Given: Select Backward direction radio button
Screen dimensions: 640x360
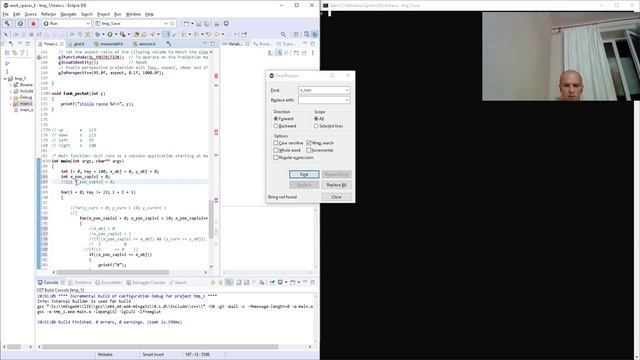Looking at the screenshot, I should [x=276, y=126].
